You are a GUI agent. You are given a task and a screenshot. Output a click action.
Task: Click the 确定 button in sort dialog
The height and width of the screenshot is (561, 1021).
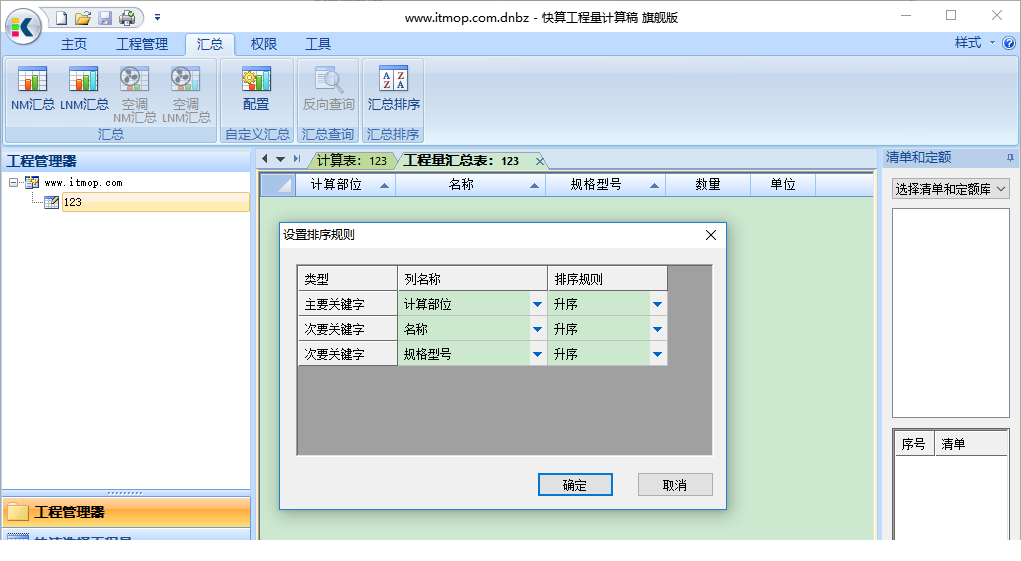(575, 485)
